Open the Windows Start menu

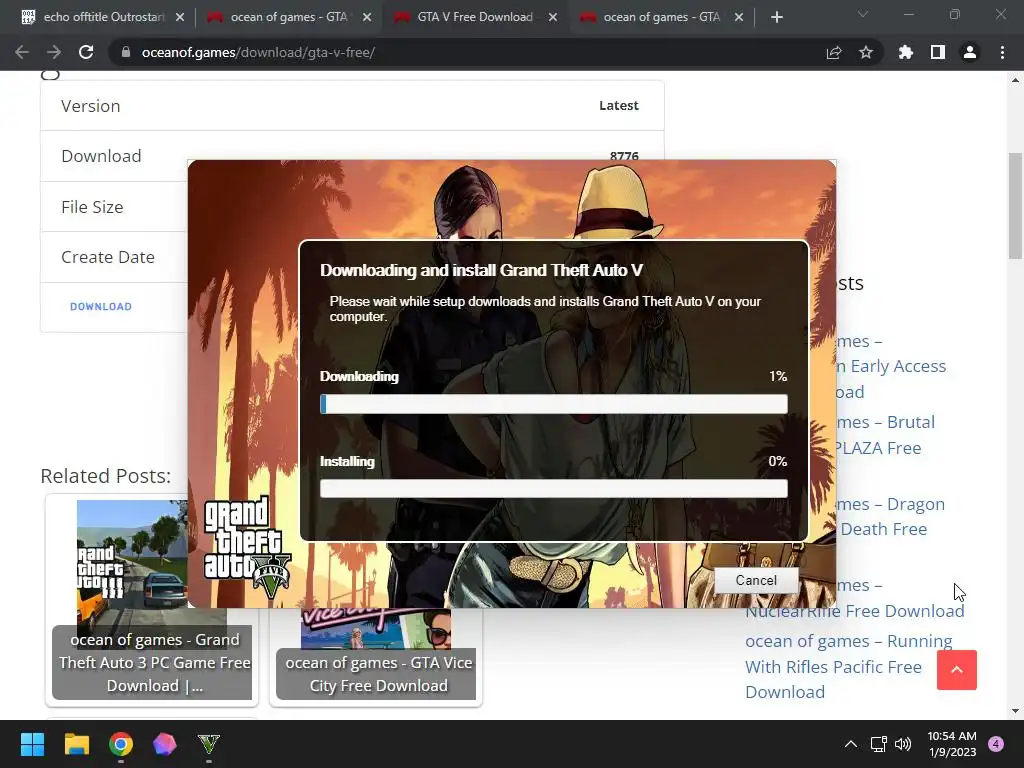click(32, 744)
